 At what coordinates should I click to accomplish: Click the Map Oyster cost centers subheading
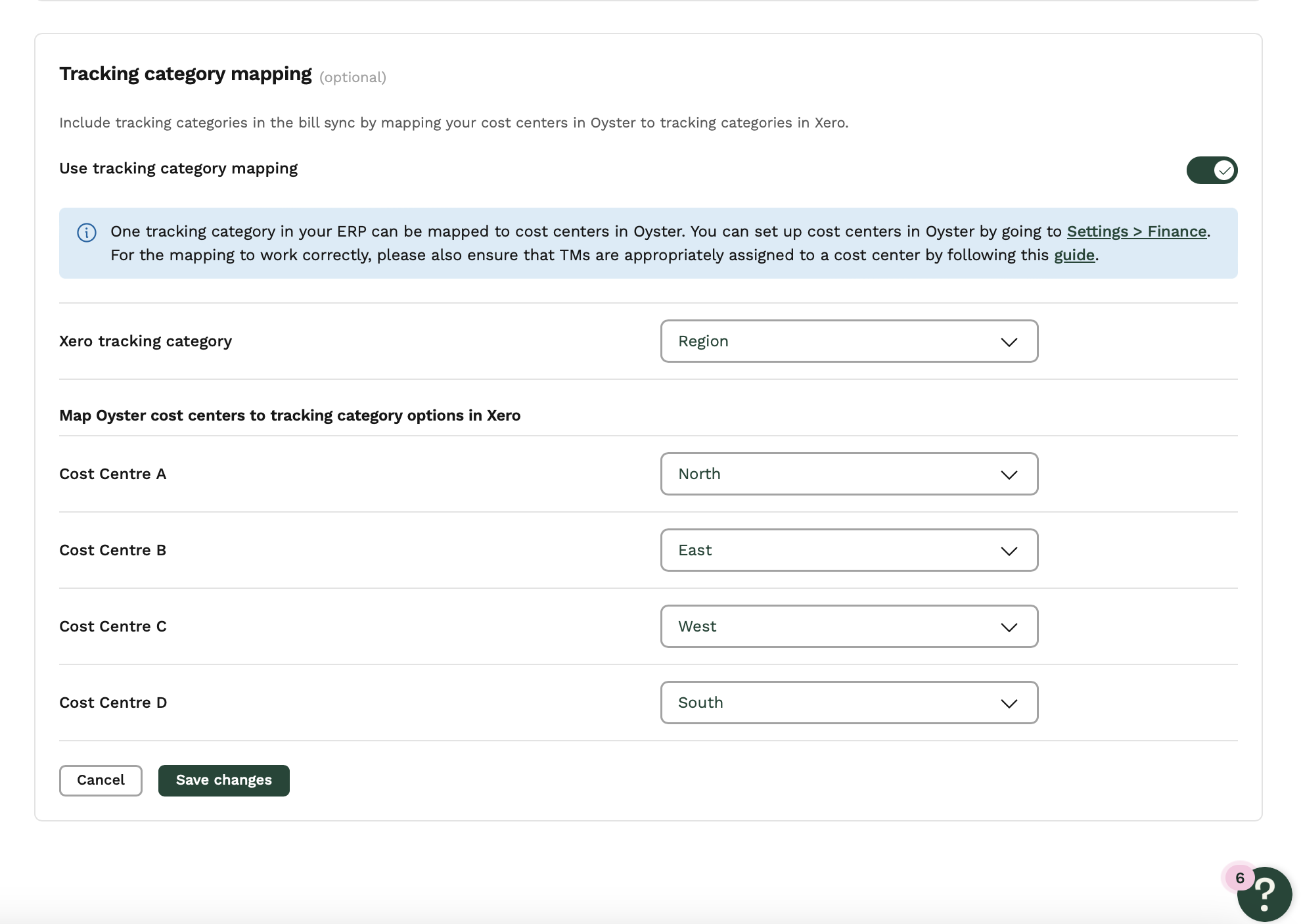point(290,415)
